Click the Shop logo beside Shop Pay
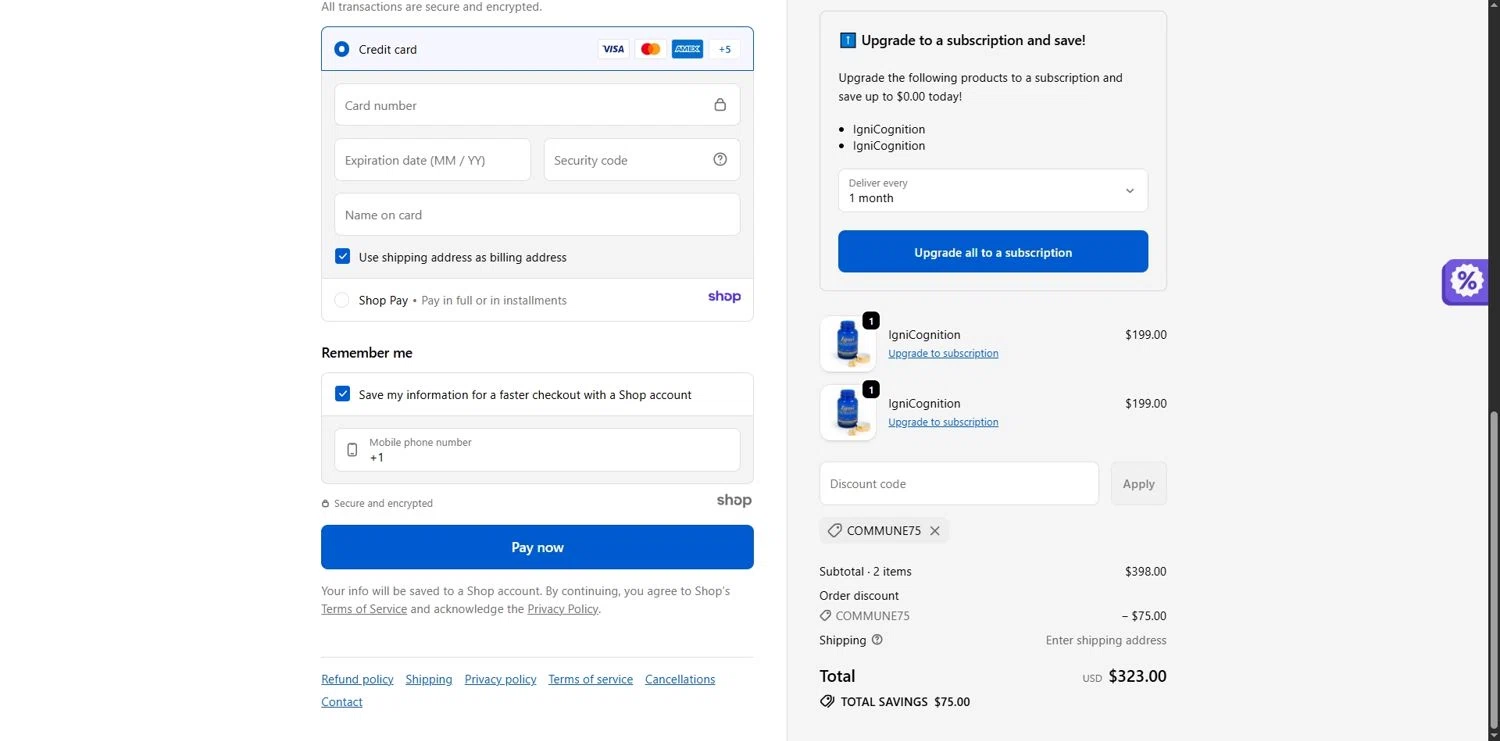This screenshot has height=741, width=1500. [x=724, y=297]
